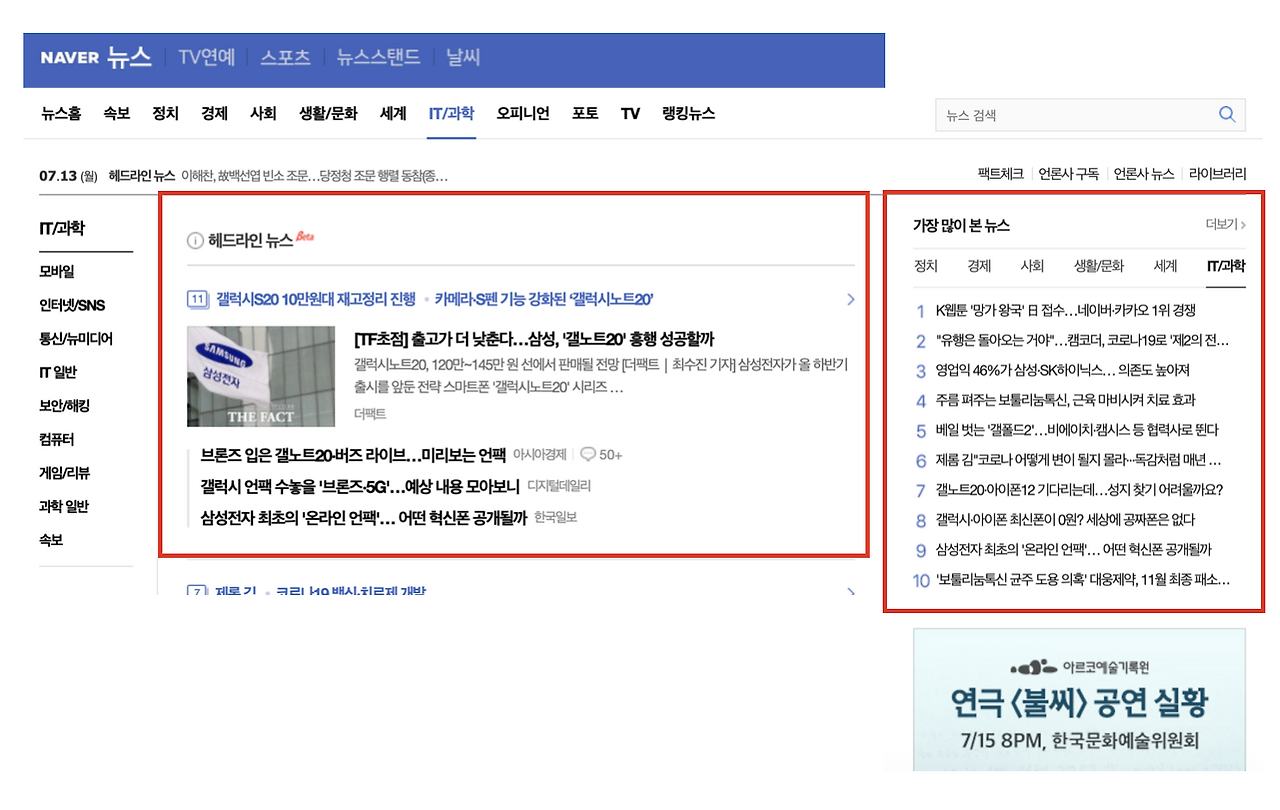This screenshot has width=1280, height=810.
Task: Switch to the 경제 tab in most viewed
Action: (979, 266)
